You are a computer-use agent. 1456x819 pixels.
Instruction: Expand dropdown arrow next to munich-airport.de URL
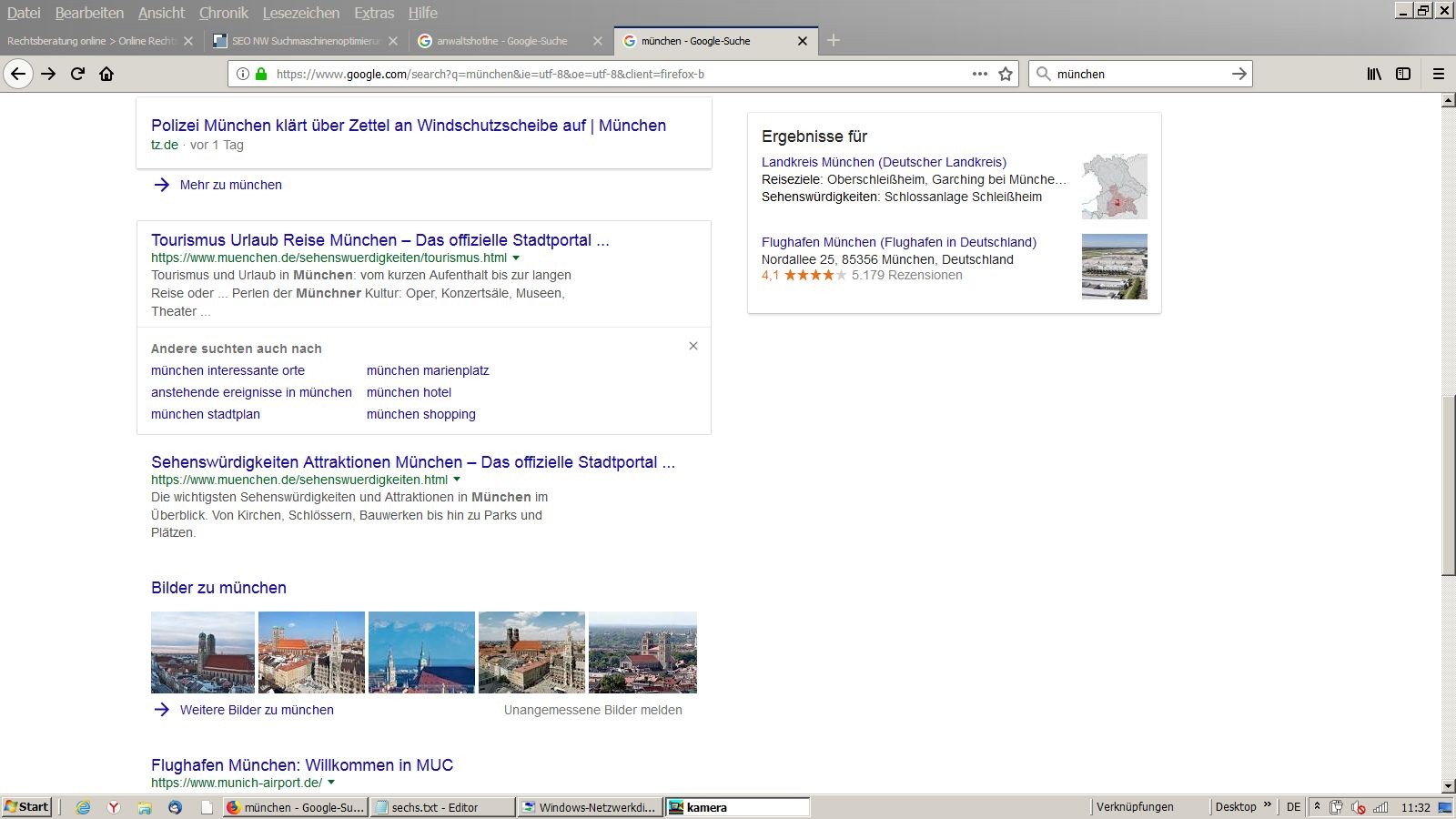click(x=331, y=783)
